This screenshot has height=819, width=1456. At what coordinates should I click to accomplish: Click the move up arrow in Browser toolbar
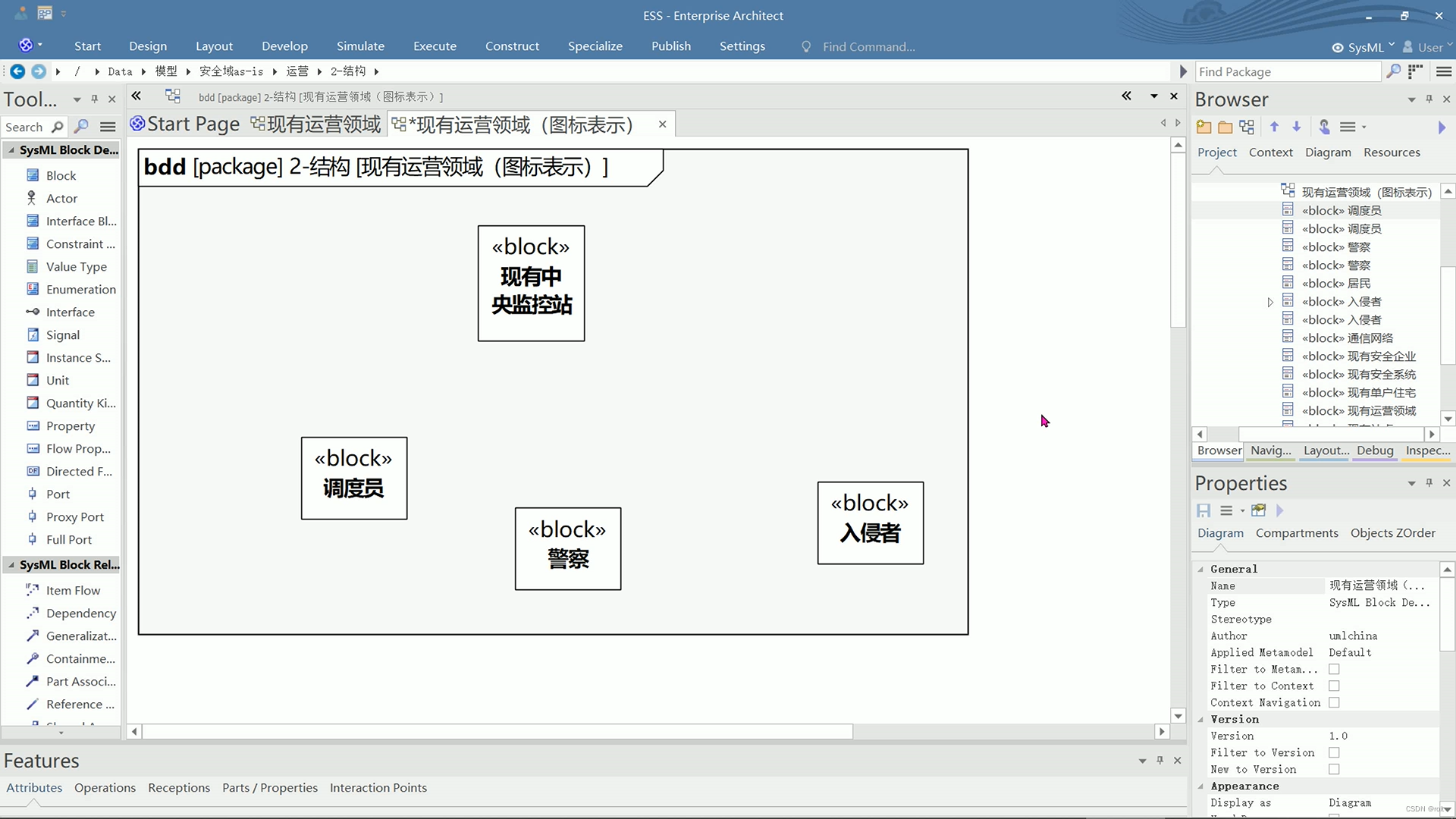pos(1274,127)
